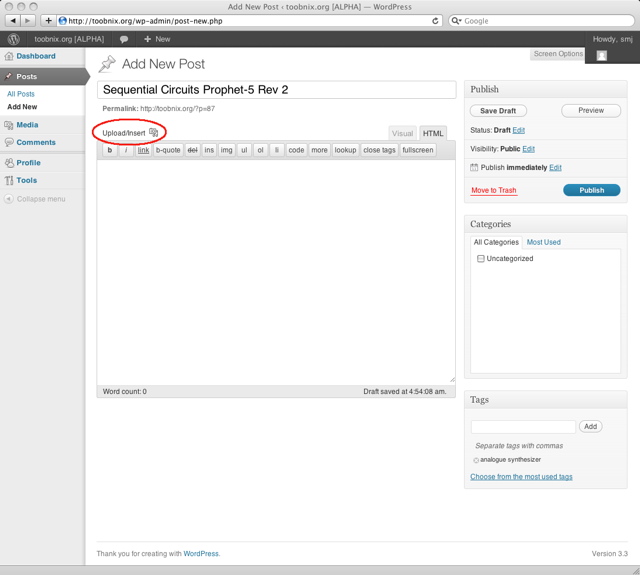Click the WordPress footer link
This screenshot has height=575, width=640.
point(201,553)
